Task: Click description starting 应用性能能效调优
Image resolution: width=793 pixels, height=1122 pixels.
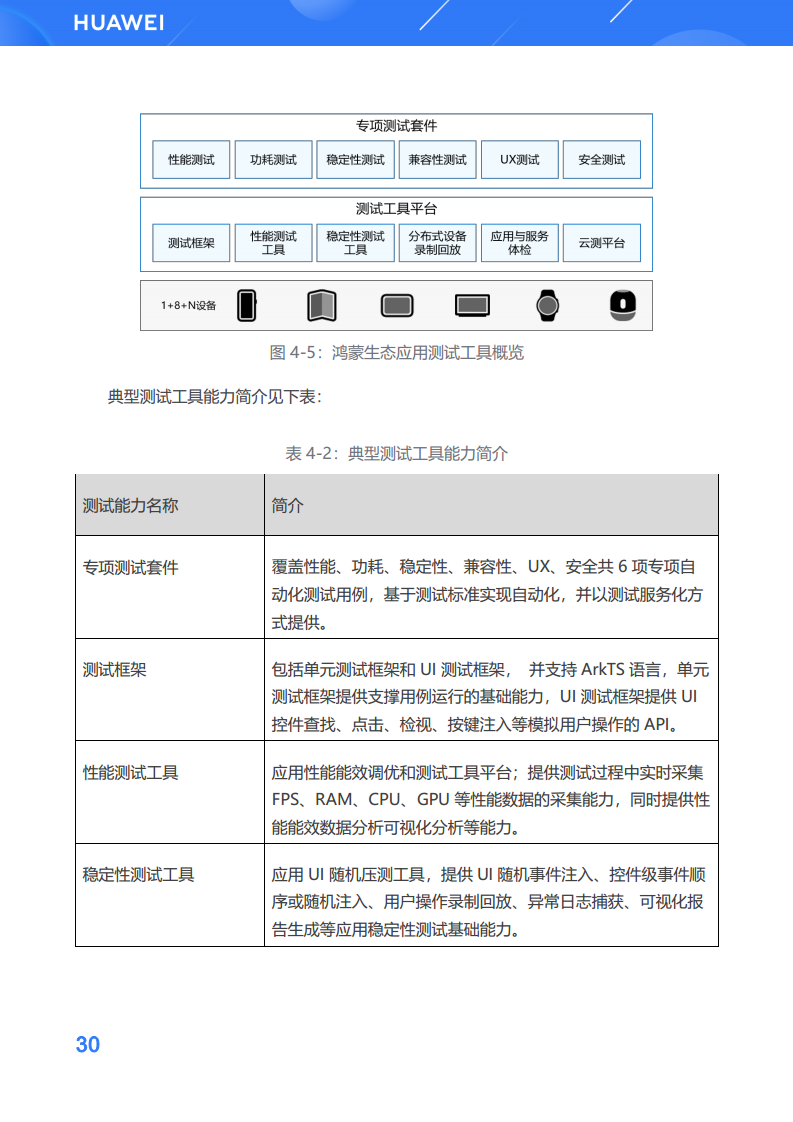Action: pos(490,800)
